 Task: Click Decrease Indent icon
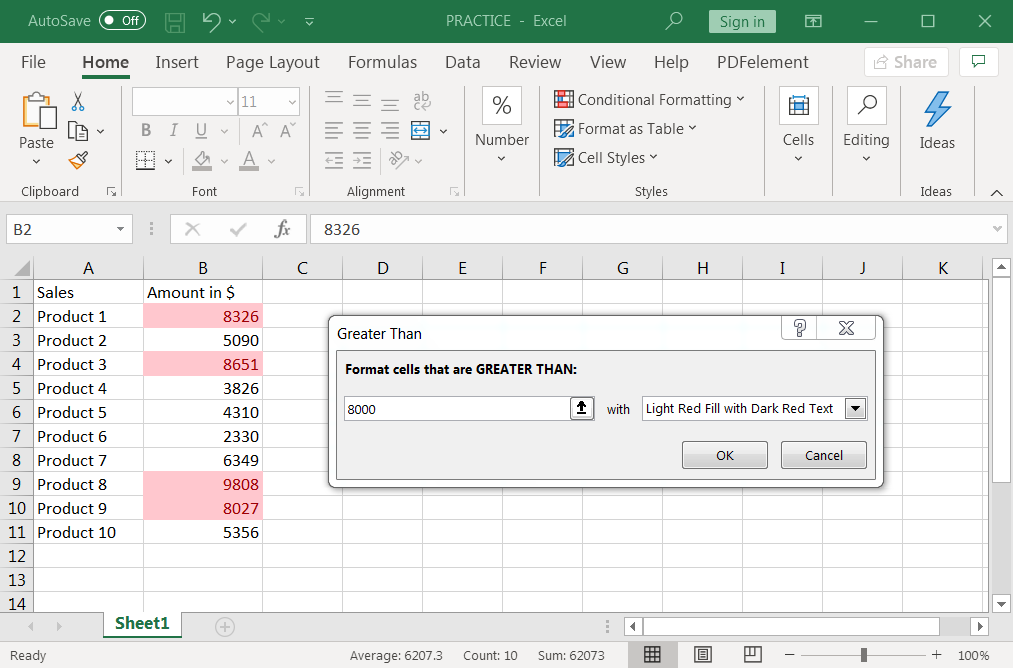click(x=334, y=160)
